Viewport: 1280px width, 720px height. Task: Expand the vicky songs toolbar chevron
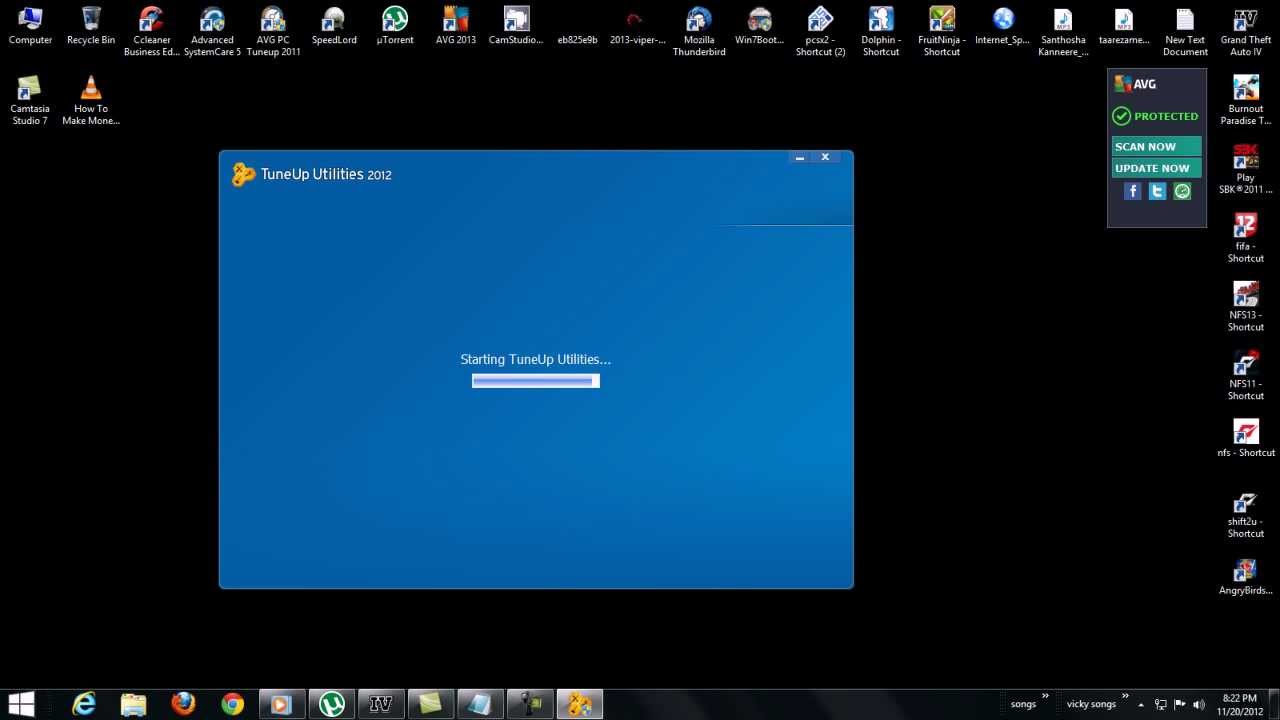click(1126, 697)
